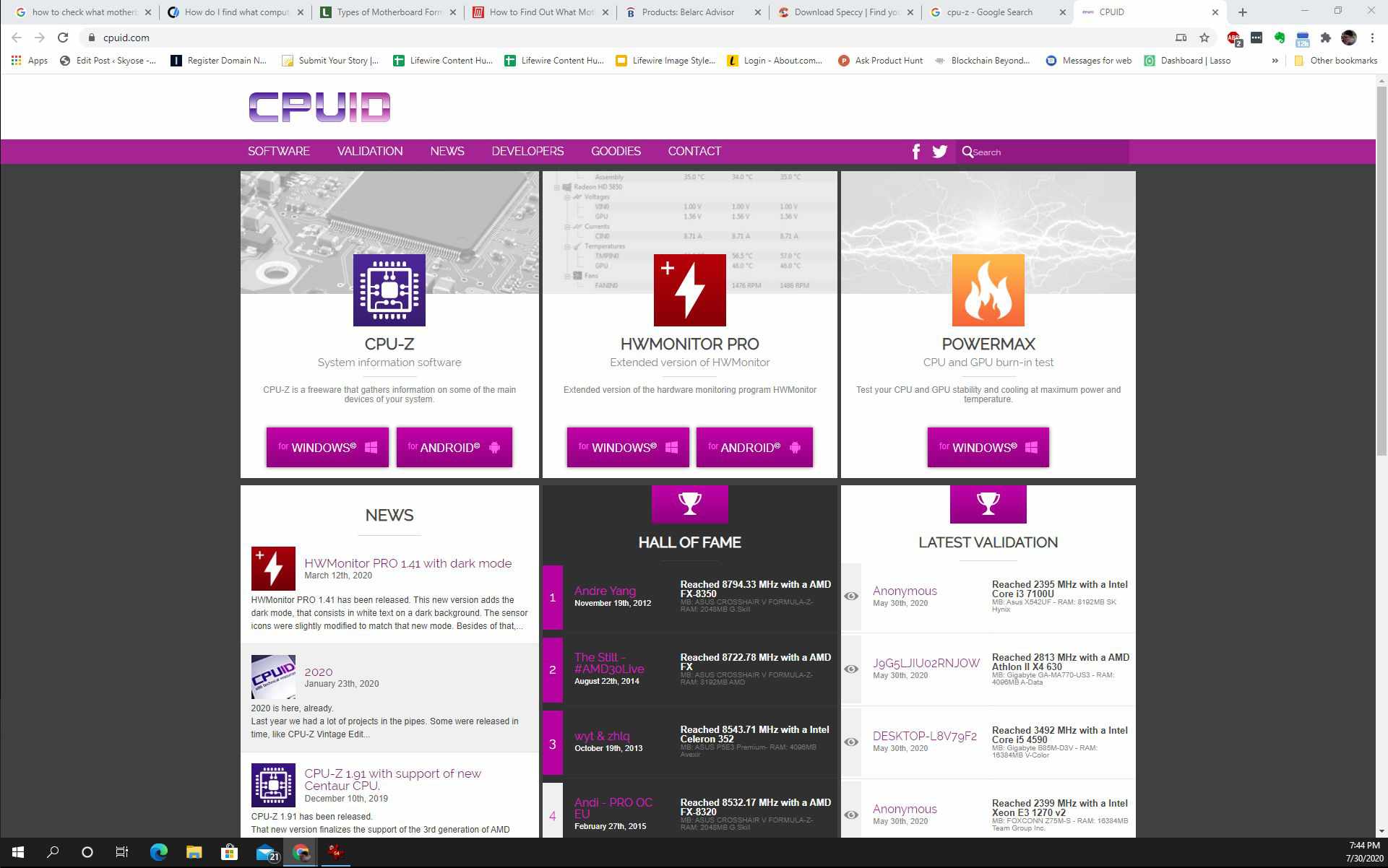Click the Hall of Fame trophy icon
This screenshot has height=868, width=1388.
[x=690, y=503]
